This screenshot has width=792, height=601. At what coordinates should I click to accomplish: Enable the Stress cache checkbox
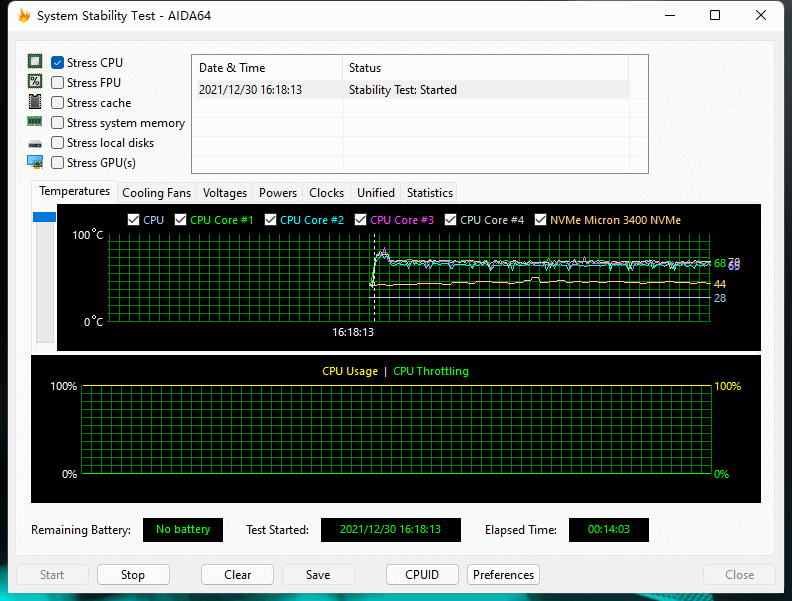(58, 103)
